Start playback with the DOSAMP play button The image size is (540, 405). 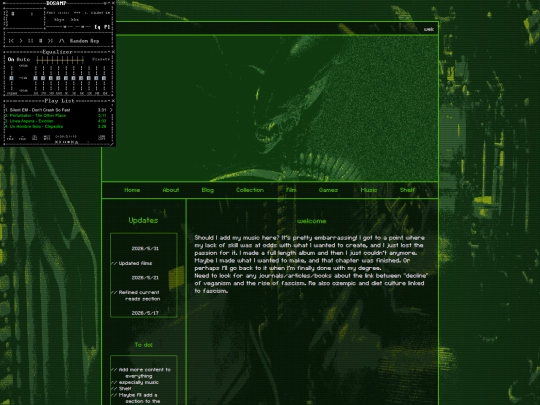click(x=21, y=41)
